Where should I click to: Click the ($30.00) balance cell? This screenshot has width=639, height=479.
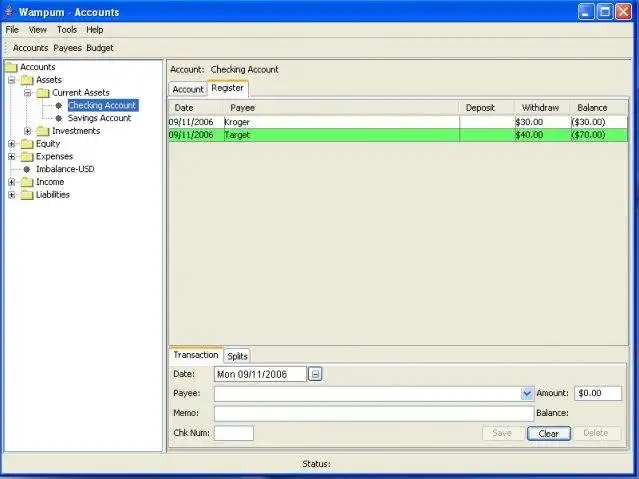(x=598, y=122)
